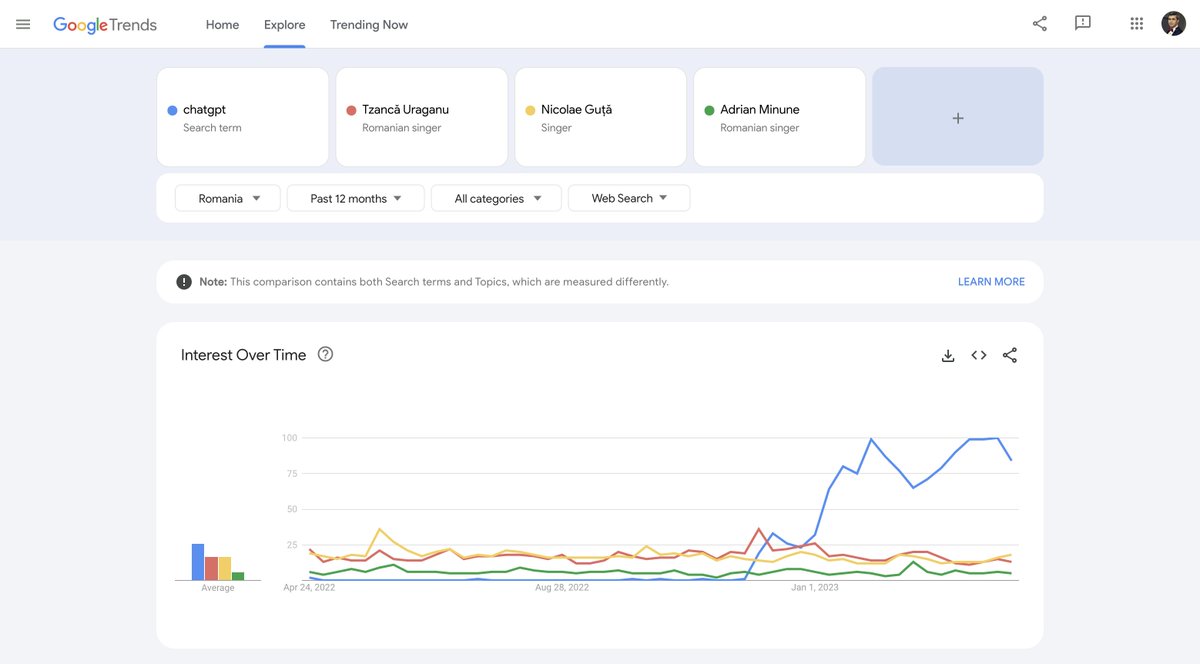Click the share icon in header
Image resolution: width=1200 pixels, height=664 pixels.
1040,24
